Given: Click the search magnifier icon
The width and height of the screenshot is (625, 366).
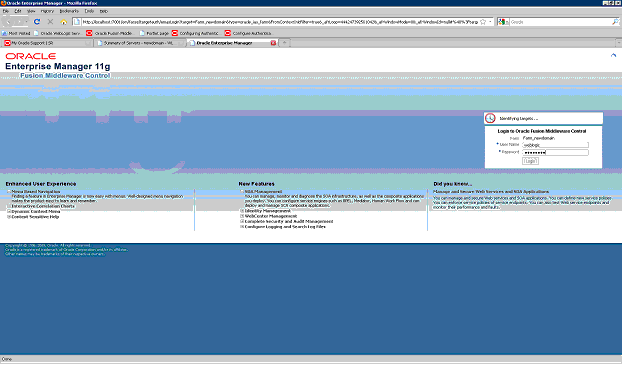Looking at the screenshot, I should pos(615,22).
